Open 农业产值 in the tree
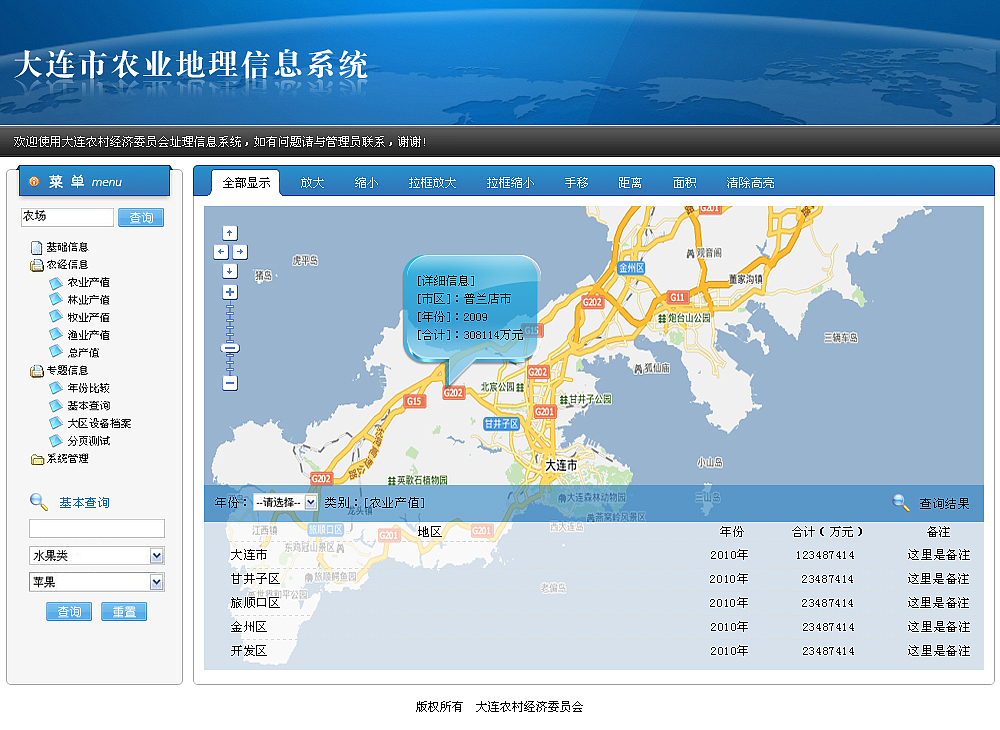 click(89, 282)
